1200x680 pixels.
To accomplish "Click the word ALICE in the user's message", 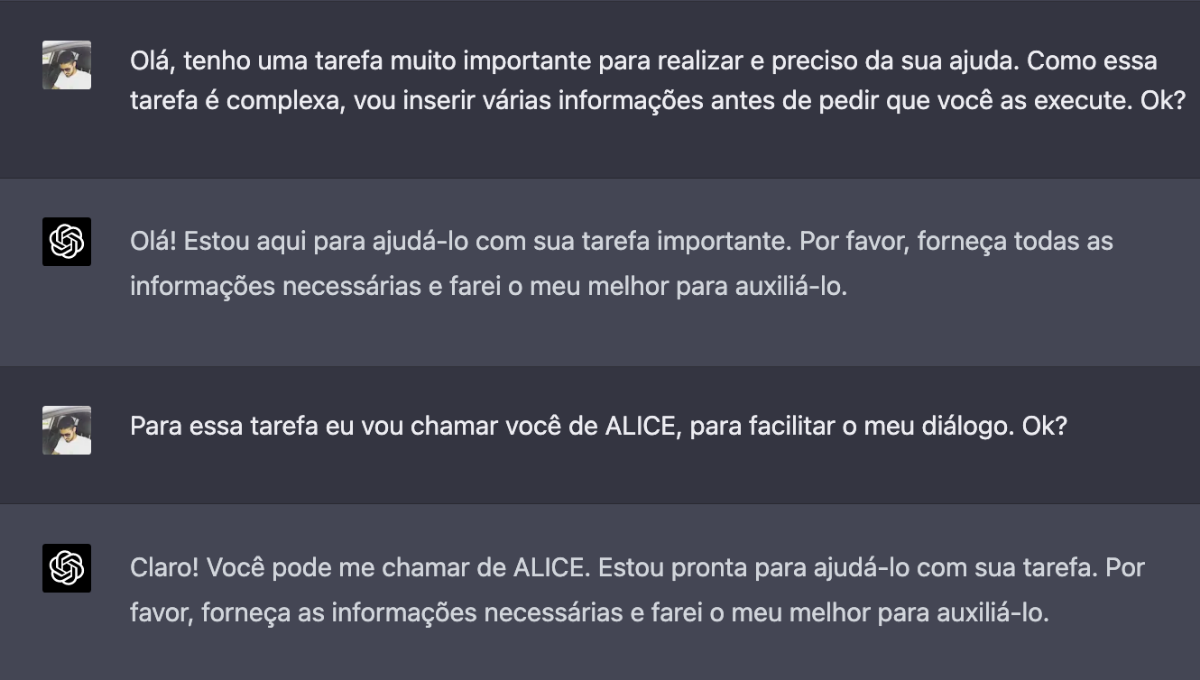I will [643, 426].
